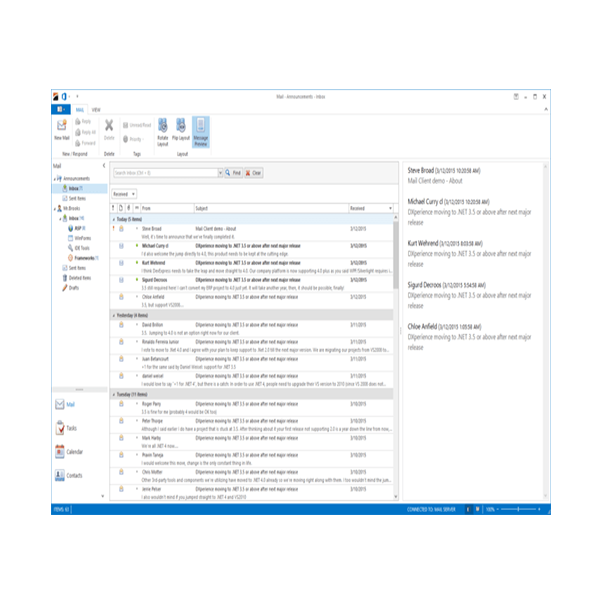
Task: Collapse the Tuesday group
Action: pyautogui.click(x=114, y=394)
